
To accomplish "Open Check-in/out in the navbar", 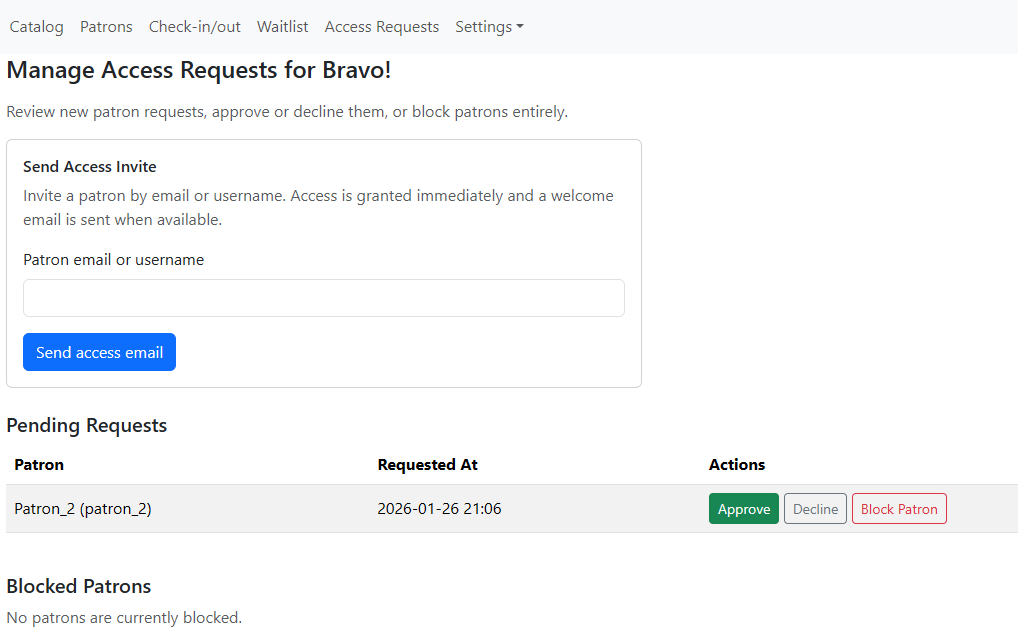I will [195, 27].
